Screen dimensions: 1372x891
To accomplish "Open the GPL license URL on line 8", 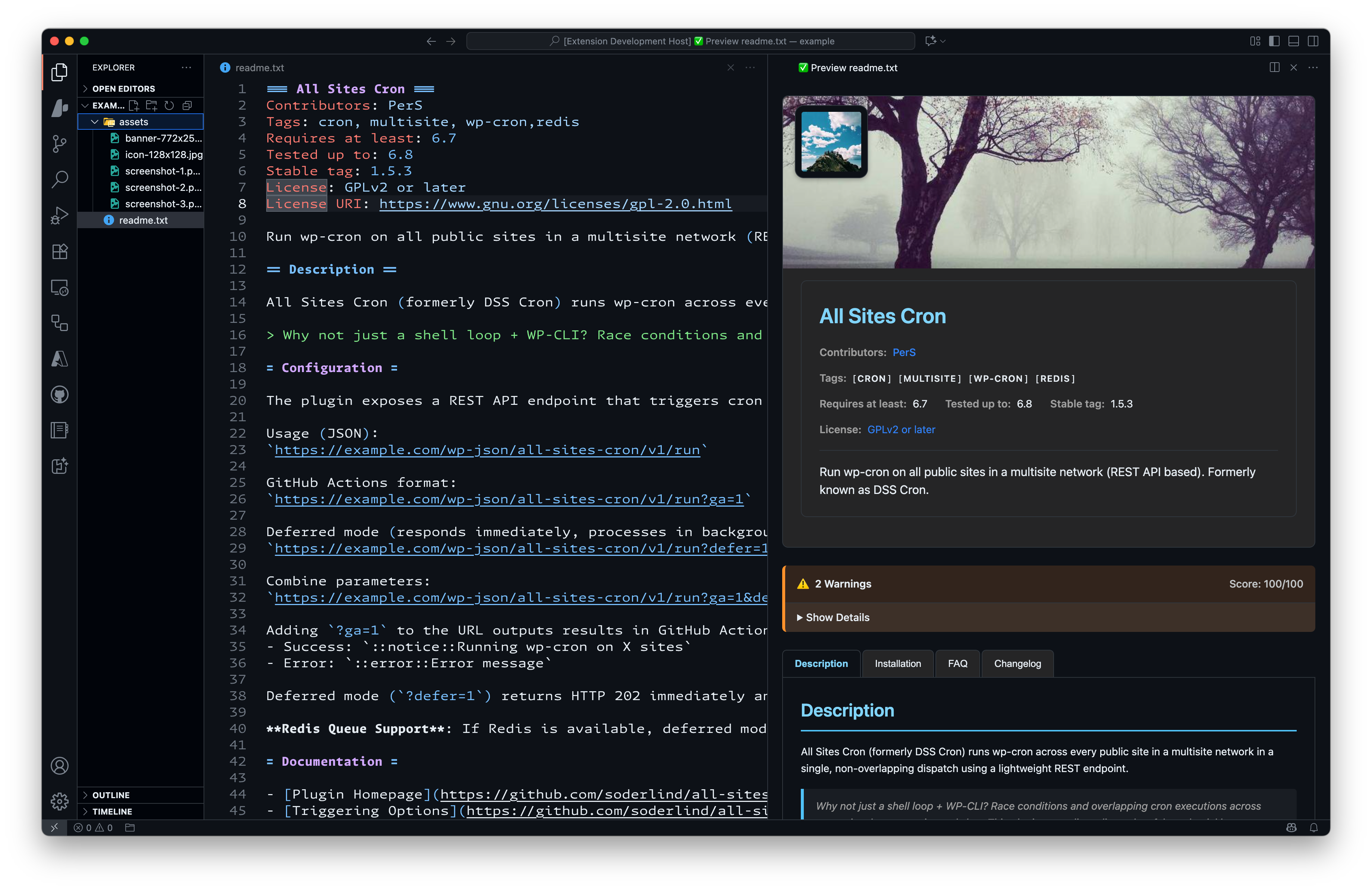I will coord(555,204).
